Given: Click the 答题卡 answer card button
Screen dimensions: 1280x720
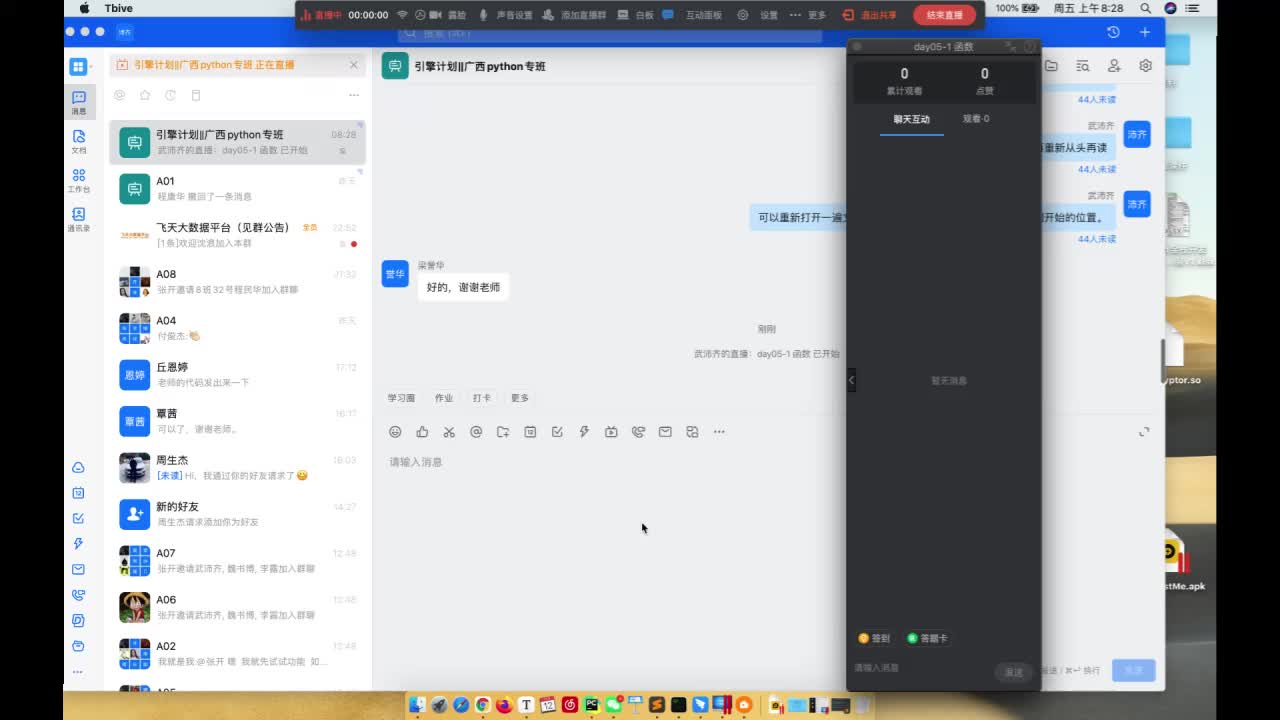Looking at the screenshot, I should click(927, 638).
